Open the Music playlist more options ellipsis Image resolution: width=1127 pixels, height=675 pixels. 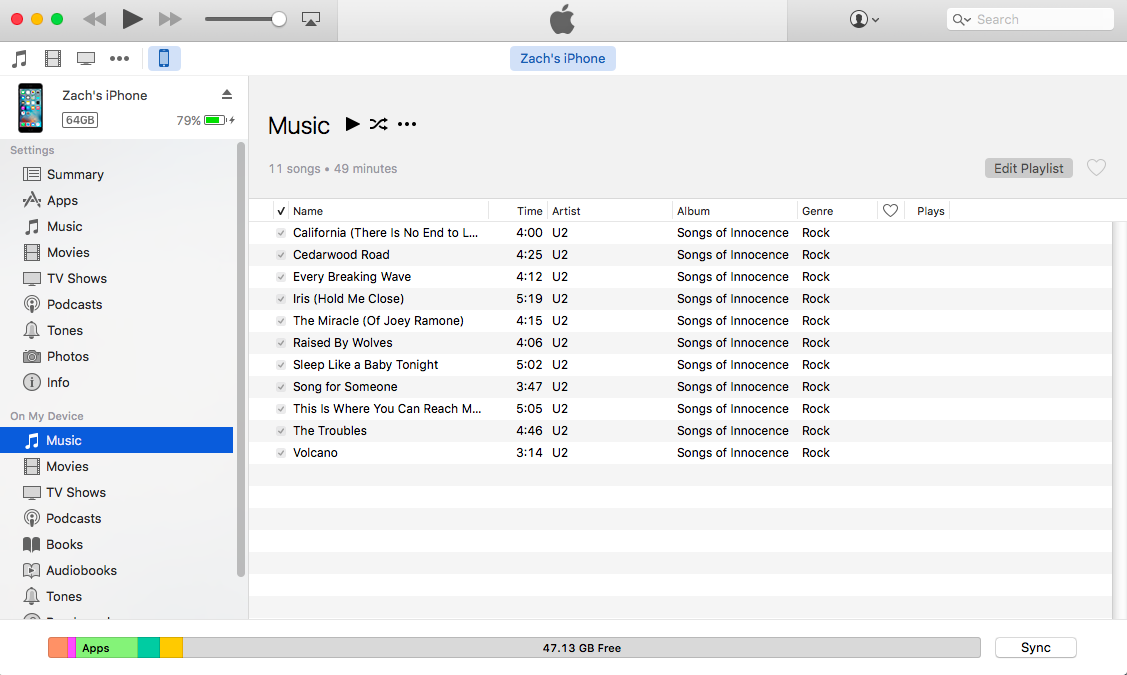407,124
